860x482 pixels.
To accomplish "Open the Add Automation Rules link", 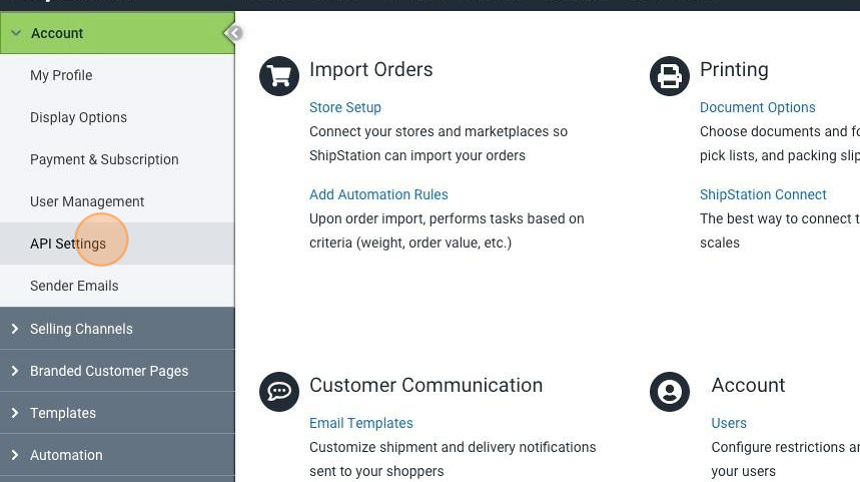I will pos(378,194).
